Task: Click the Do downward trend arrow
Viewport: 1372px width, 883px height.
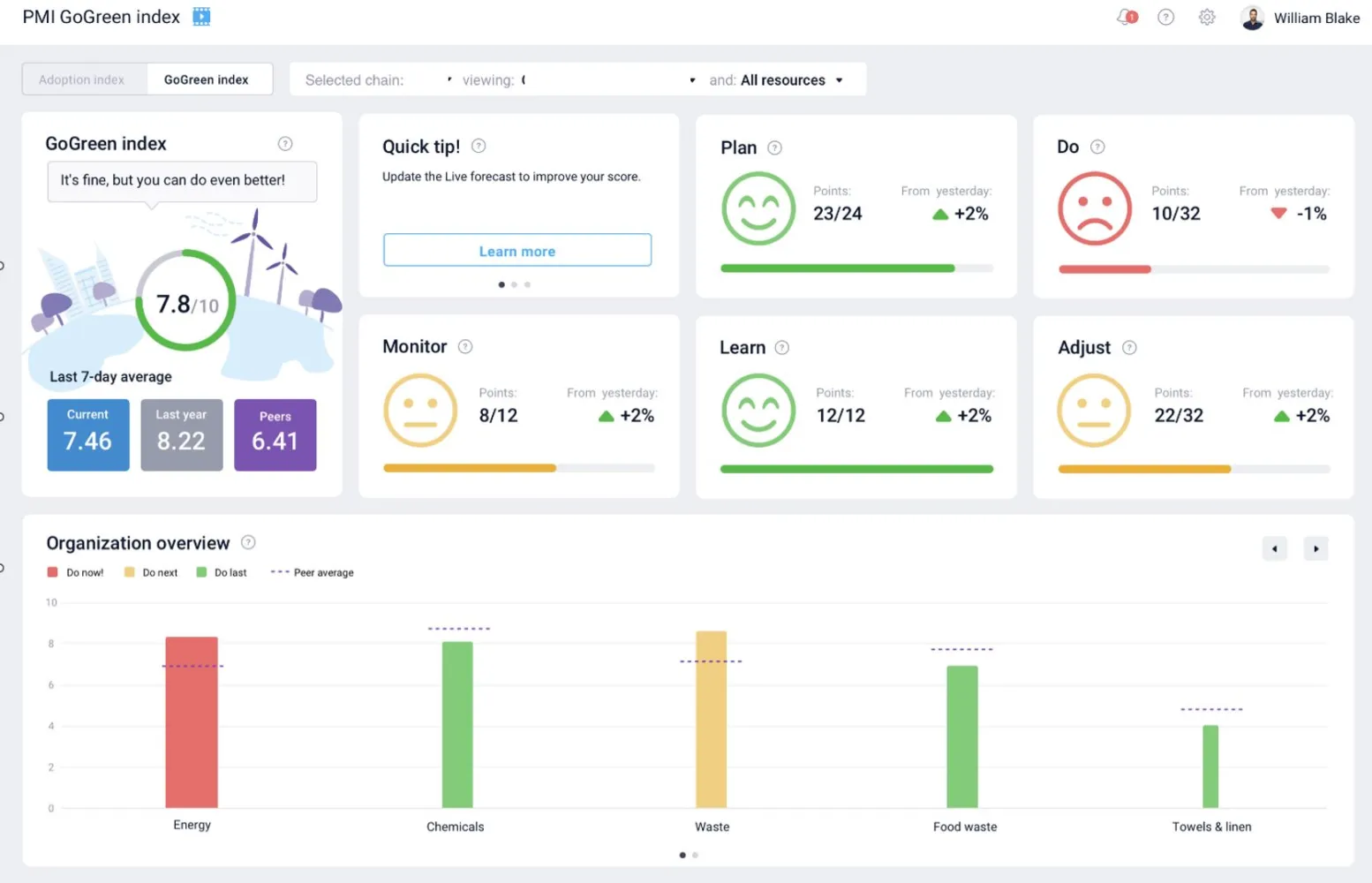Action: 1278,213
